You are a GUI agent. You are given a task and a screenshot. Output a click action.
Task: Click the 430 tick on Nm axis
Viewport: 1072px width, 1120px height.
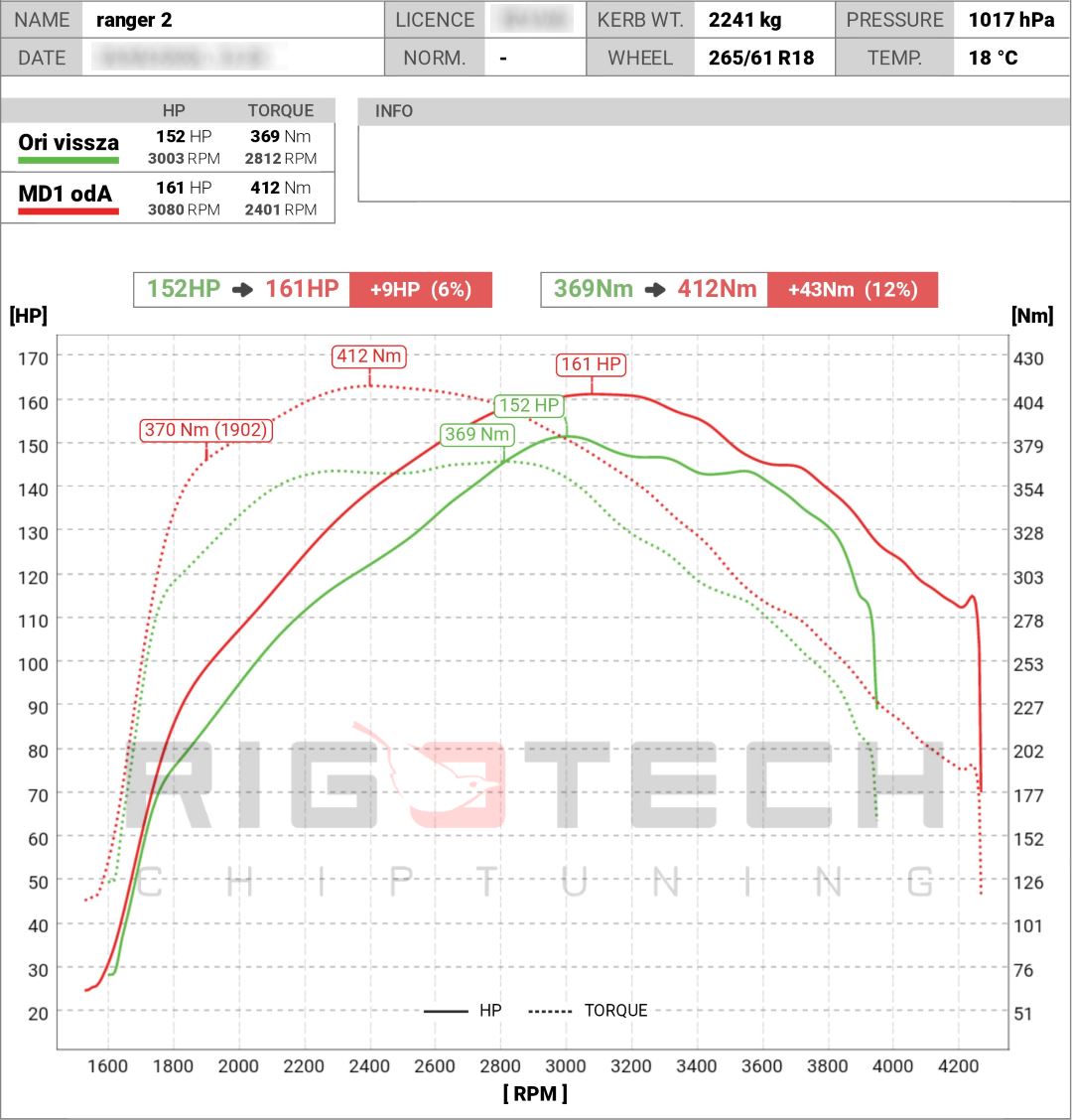click(x=1027, y=358)
